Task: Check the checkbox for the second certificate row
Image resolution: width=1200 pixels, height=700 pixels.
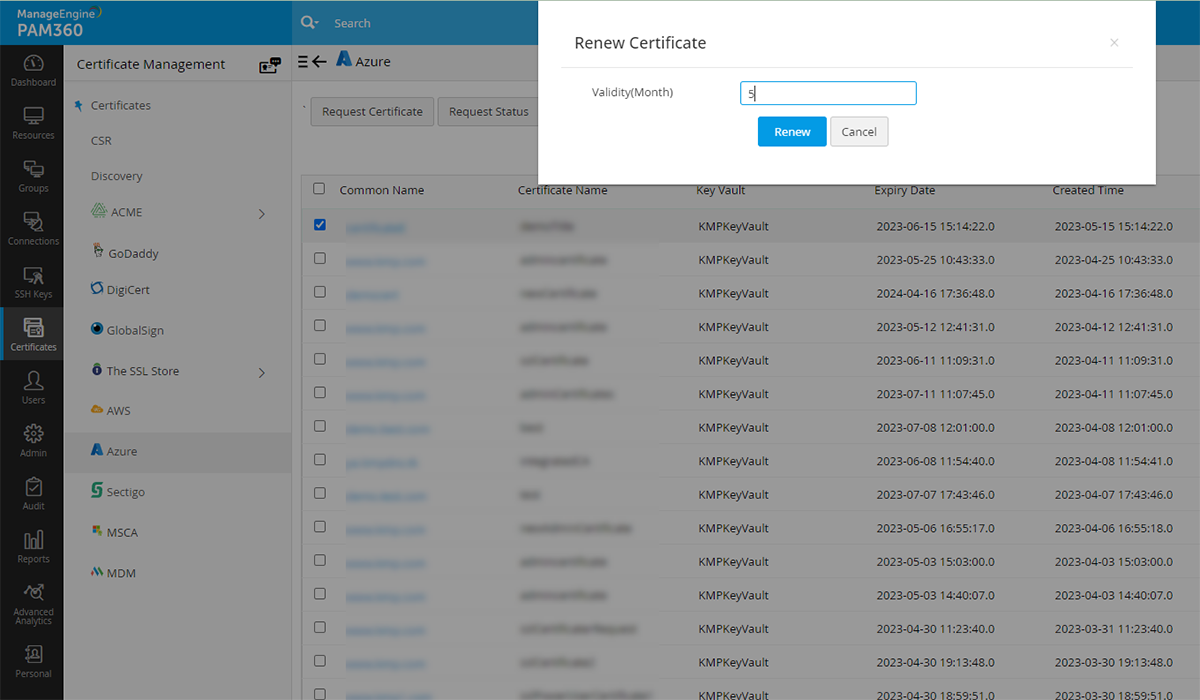Action: click(320, 258)
